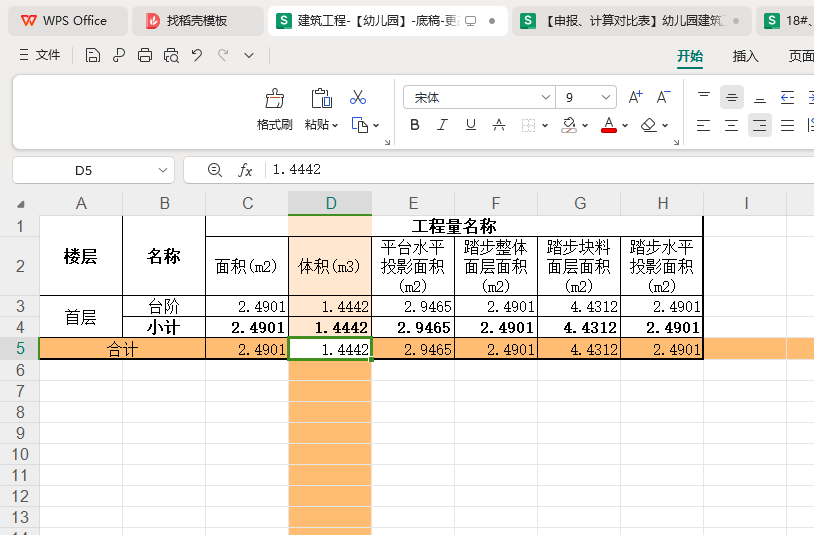814x535 pixels.
Task: Open the Name Box dropdown arrow
Action: pyautogui.click(x=163, y=170)
